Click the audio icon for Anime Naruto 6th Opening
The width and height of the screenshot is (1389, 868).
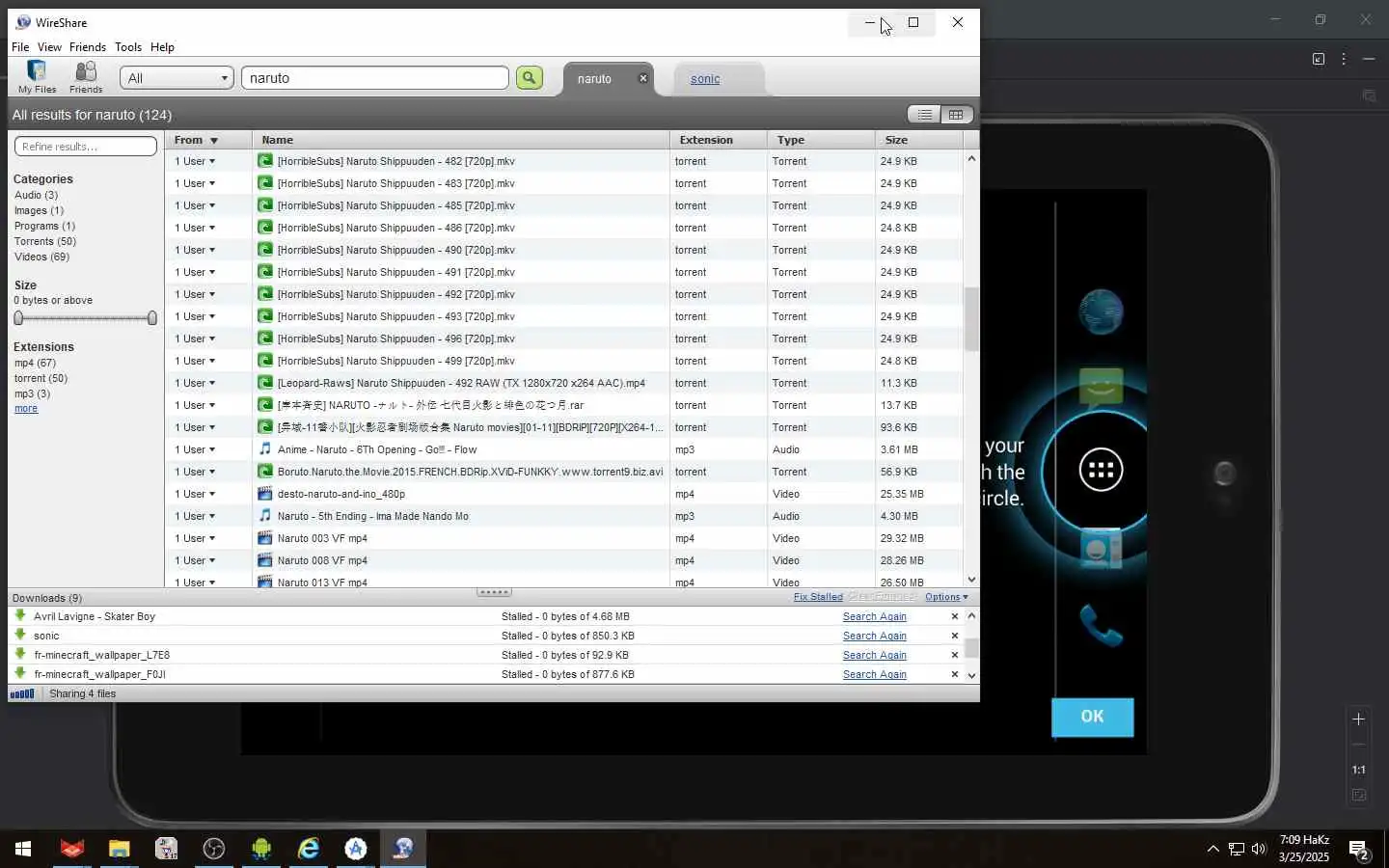(265, 449)
